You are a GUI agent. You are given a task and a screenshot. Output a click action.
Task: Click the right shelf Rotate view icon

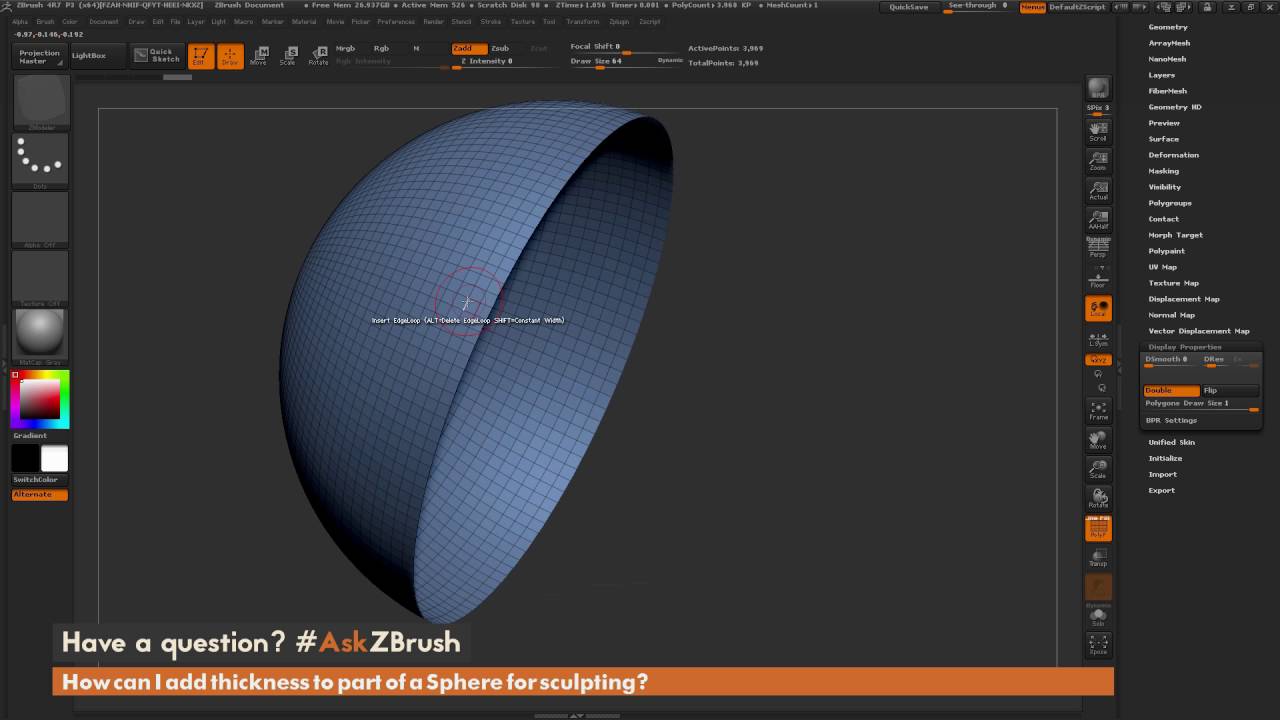(x=1098, y=498)
